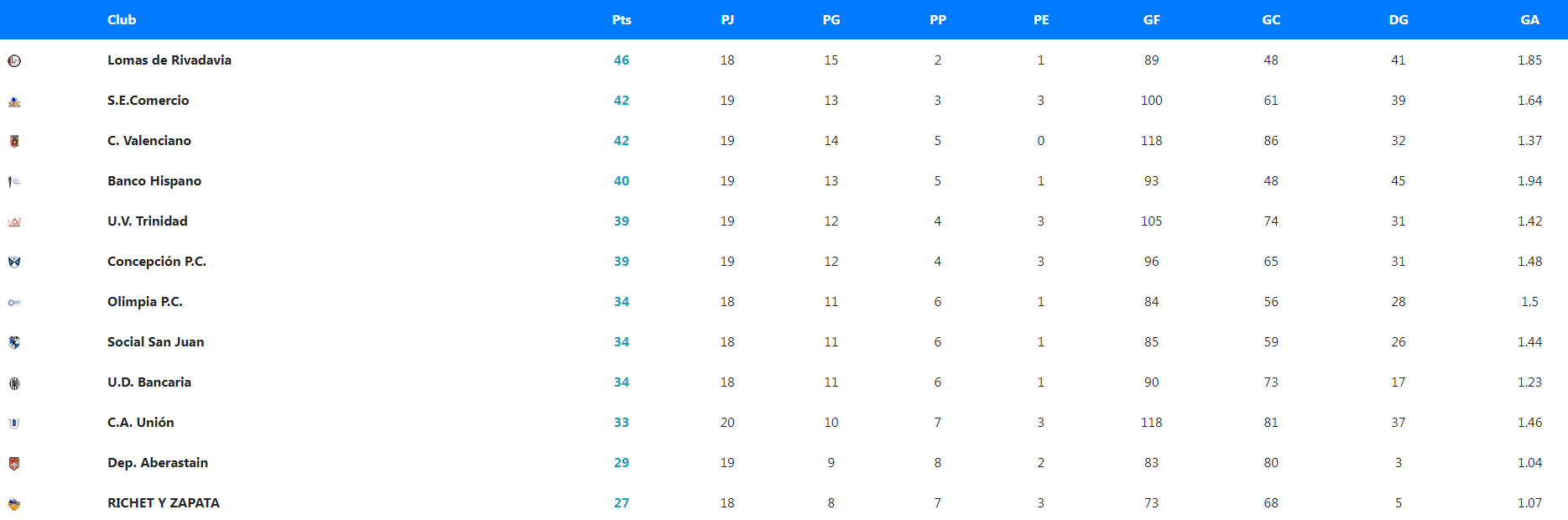Click the Concepción P.C. club shield
This screenshot has height=520, width=1568.
point(14,262)
